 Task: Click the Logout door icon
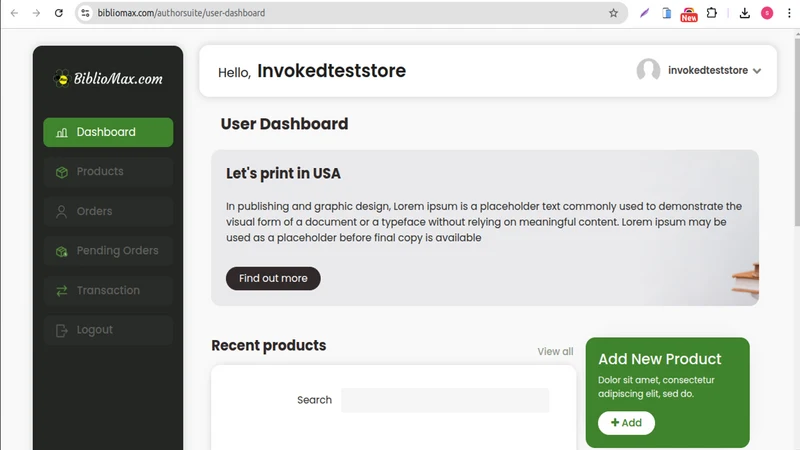62,331
